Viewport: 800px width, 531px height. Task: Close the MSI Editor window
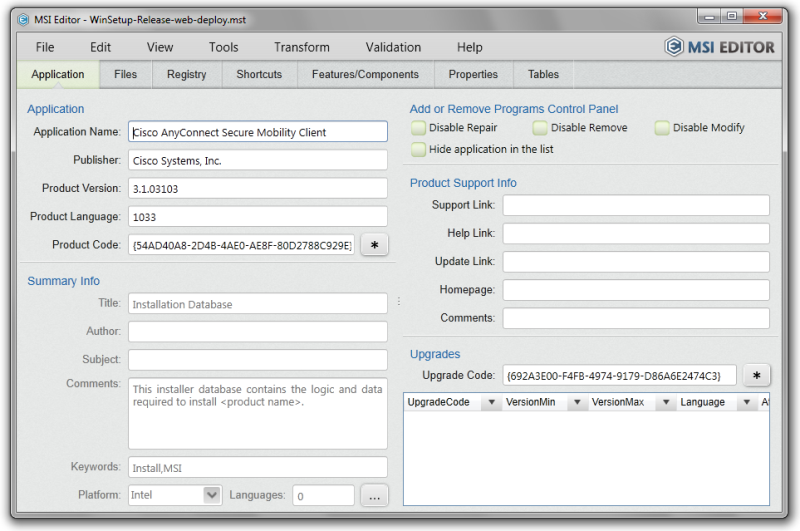click(x=763, y=16)
